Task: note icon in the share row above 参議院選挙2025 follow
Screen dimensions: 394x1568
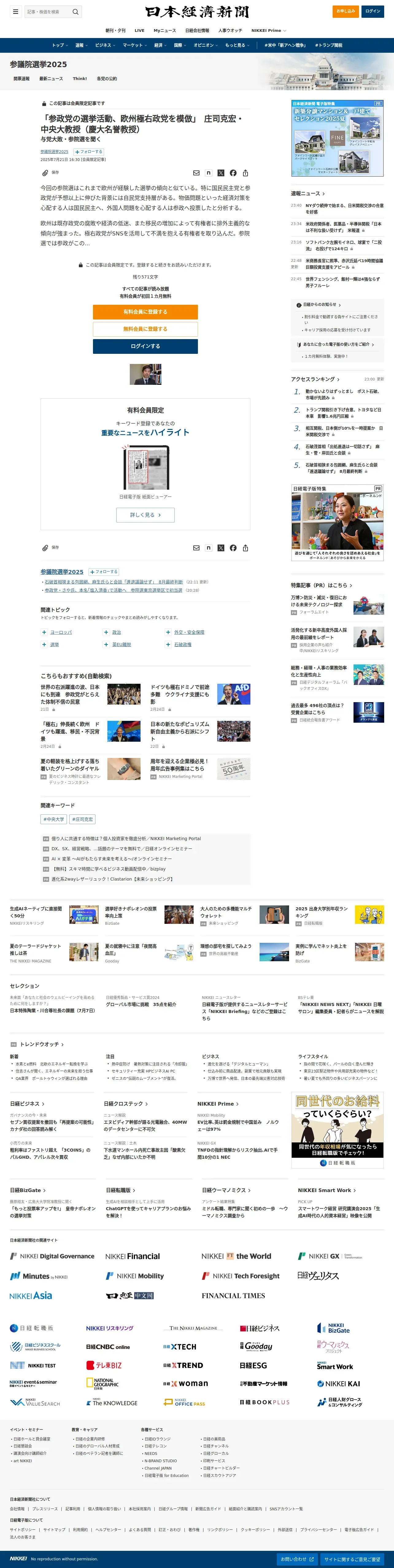Action: click(208, 548)
